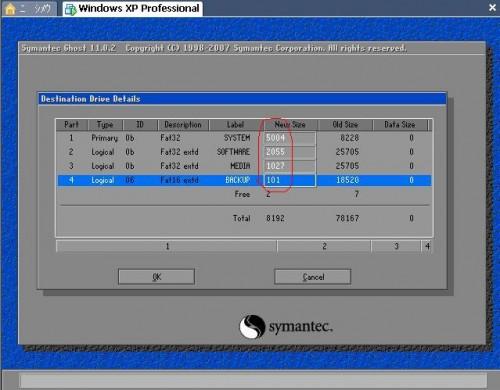Edit New Size field for SOFTWARE partition

pos(290,152)
